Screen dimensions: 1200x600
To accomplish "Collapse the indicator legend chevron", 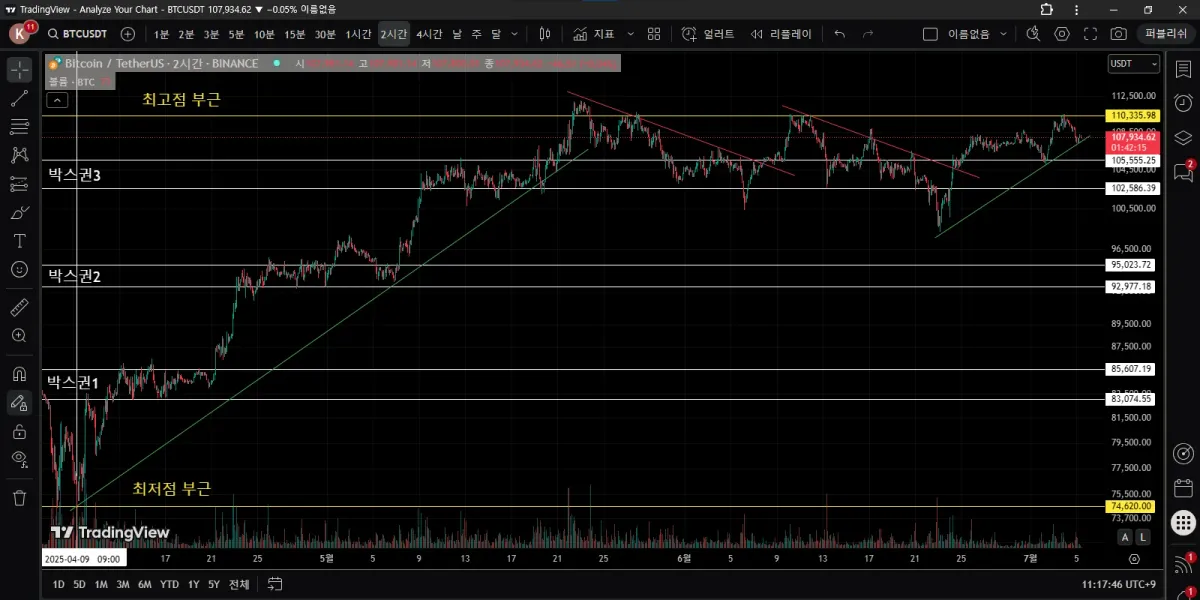I will pyautogui.click(x=57, y=100).
